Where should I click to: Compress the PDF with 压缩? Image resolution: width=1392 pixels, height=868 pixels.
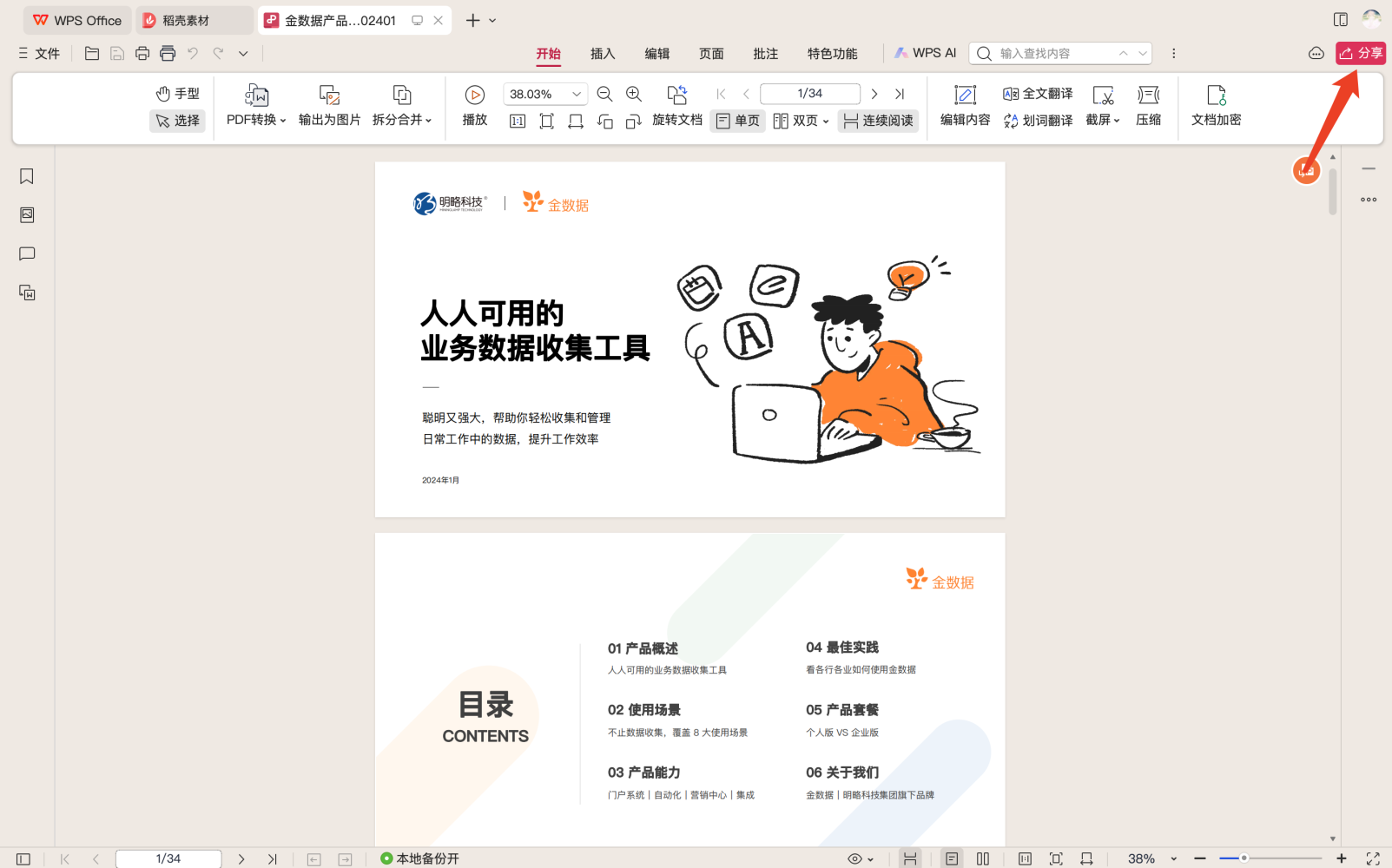[x=1148, y=106]
